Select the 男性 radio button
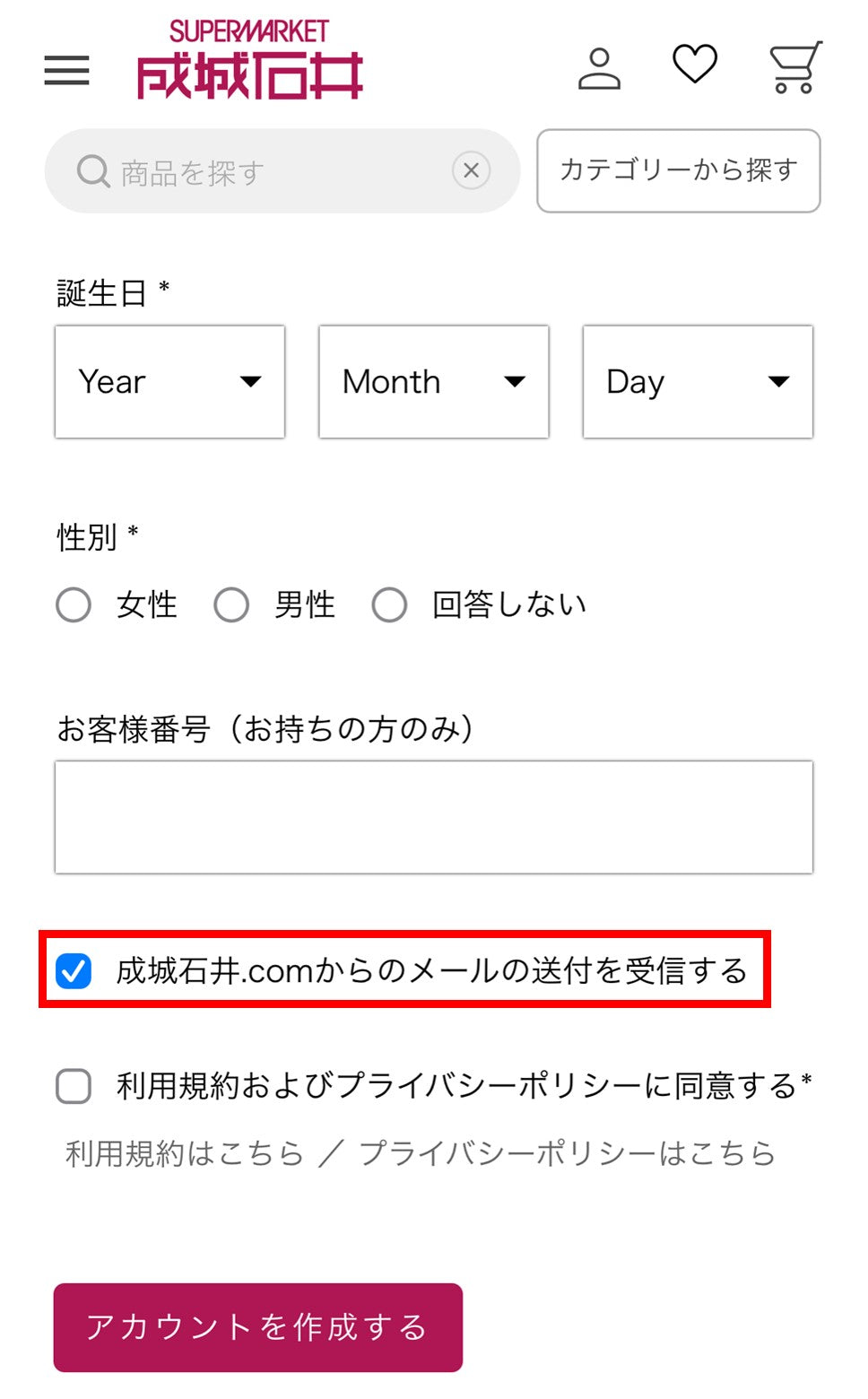This screenshot has width=868, height=1399. point(231,604)
